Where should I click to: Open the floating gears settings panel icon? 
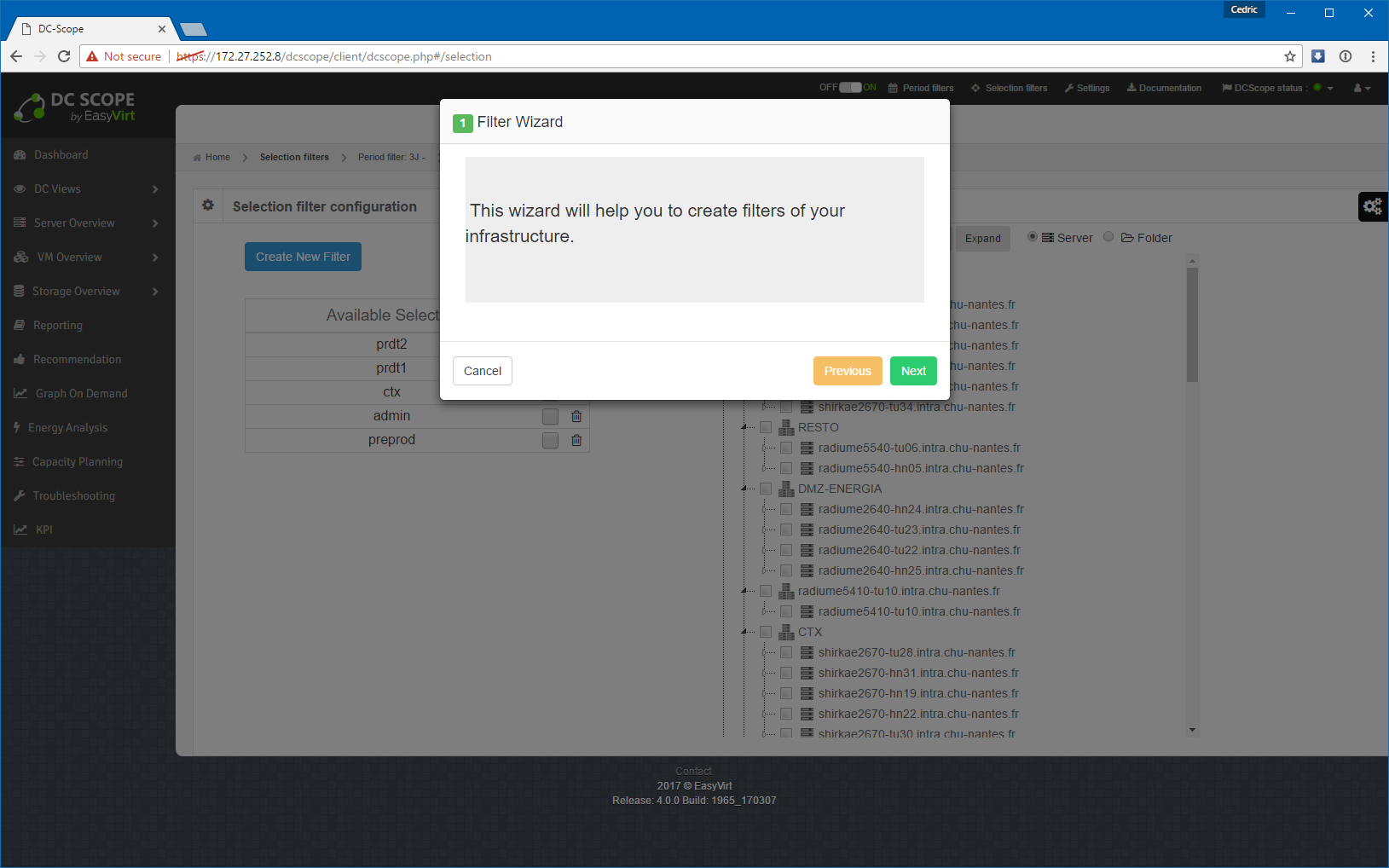1372,206
